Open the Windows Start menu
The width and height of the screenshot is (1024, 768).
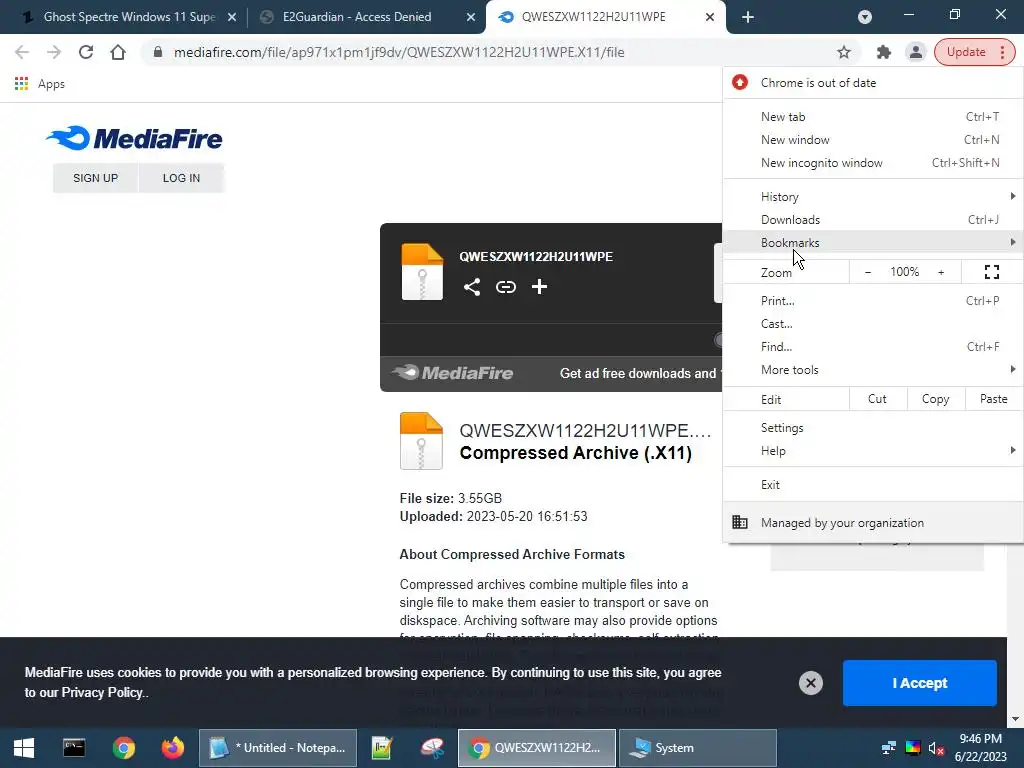click(x=24, y=748)
